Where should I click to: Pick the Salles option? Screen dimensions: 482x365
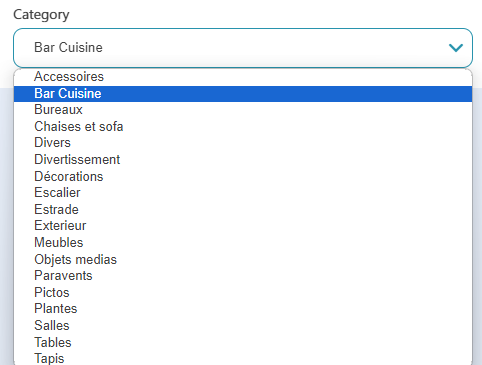pos(243,325)
